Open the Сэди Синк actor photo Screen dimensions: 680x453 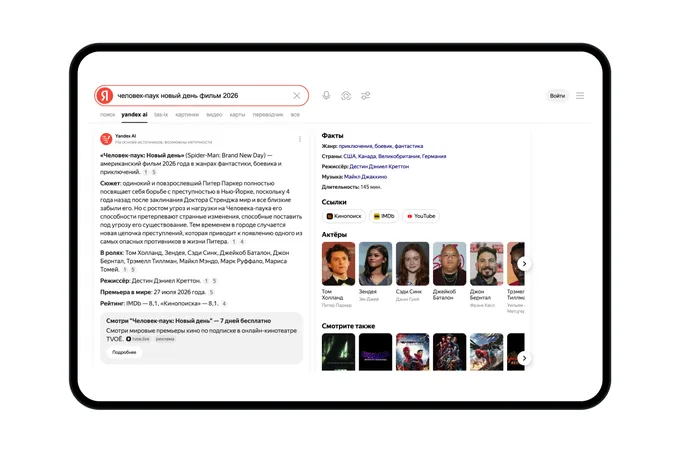coord(412,264)
